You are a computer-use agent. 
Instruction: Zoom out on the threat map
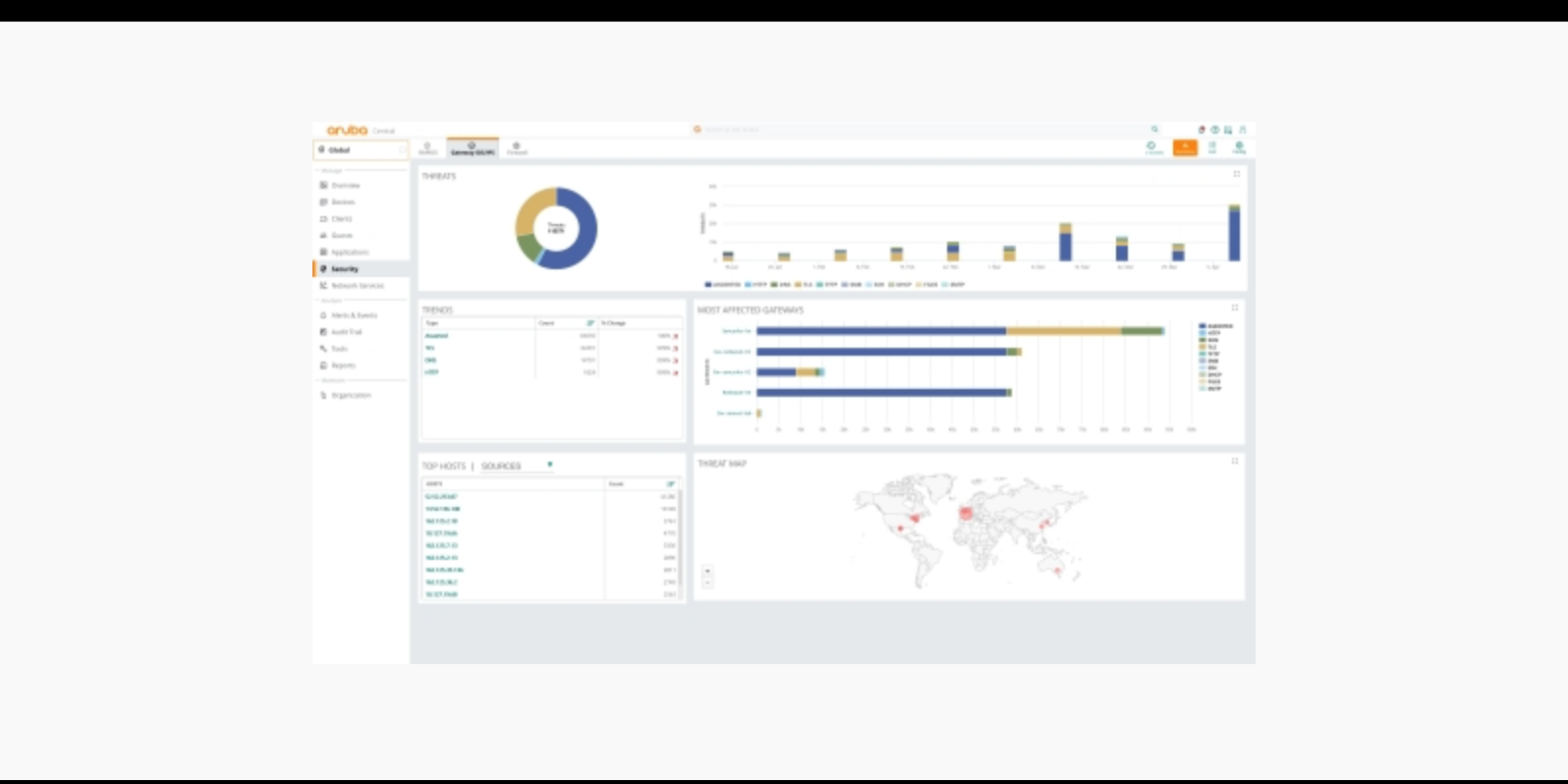click(707, 583)
